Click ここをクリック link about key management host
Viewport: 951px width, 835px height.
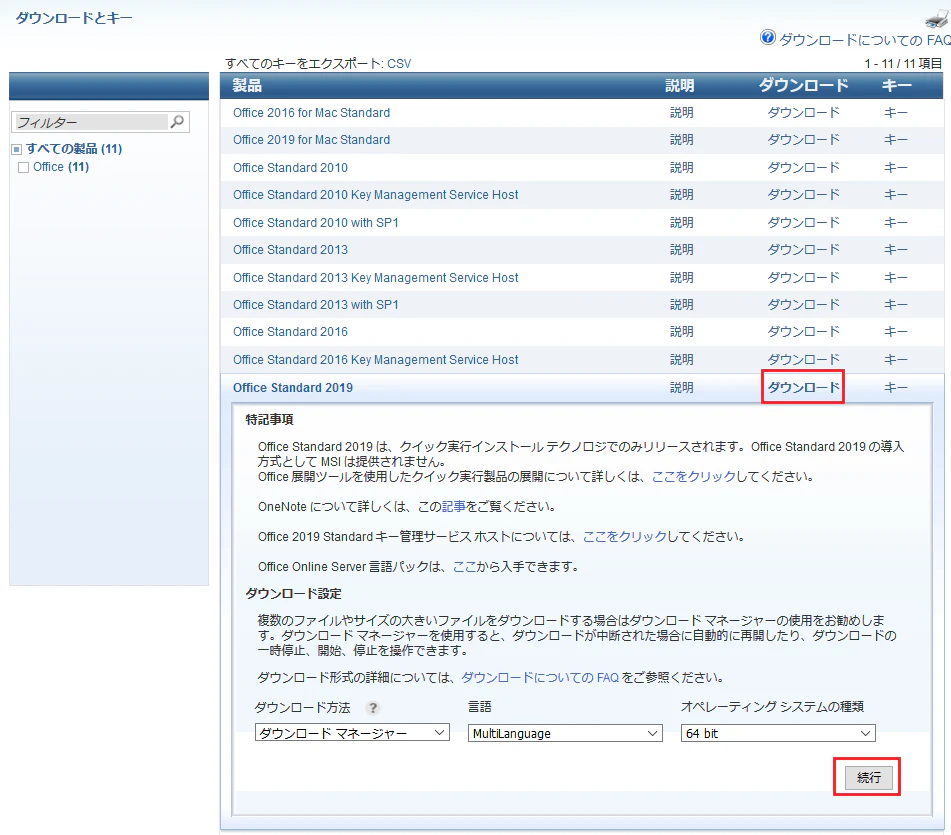tap(625, 537)
